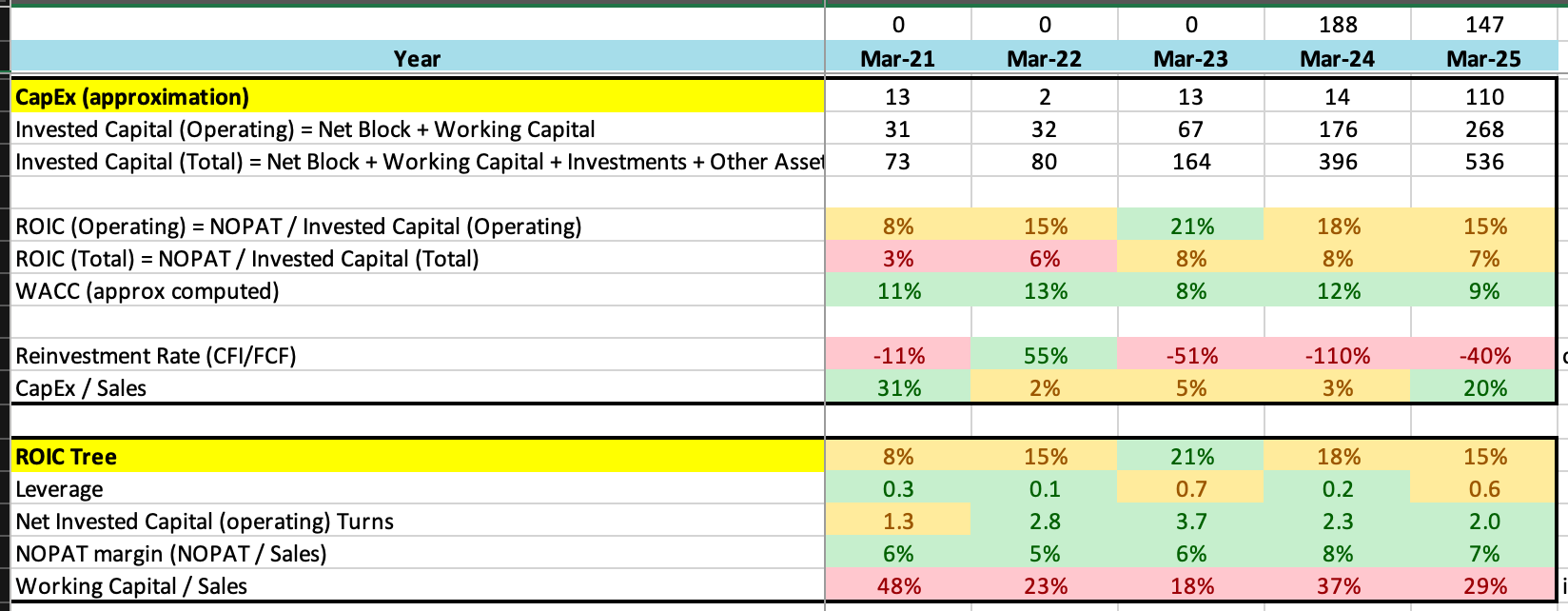This screenshot has width=1568, height=611.
Task: Click Invested Capital Operating value 176
Action: point(1337,129)
